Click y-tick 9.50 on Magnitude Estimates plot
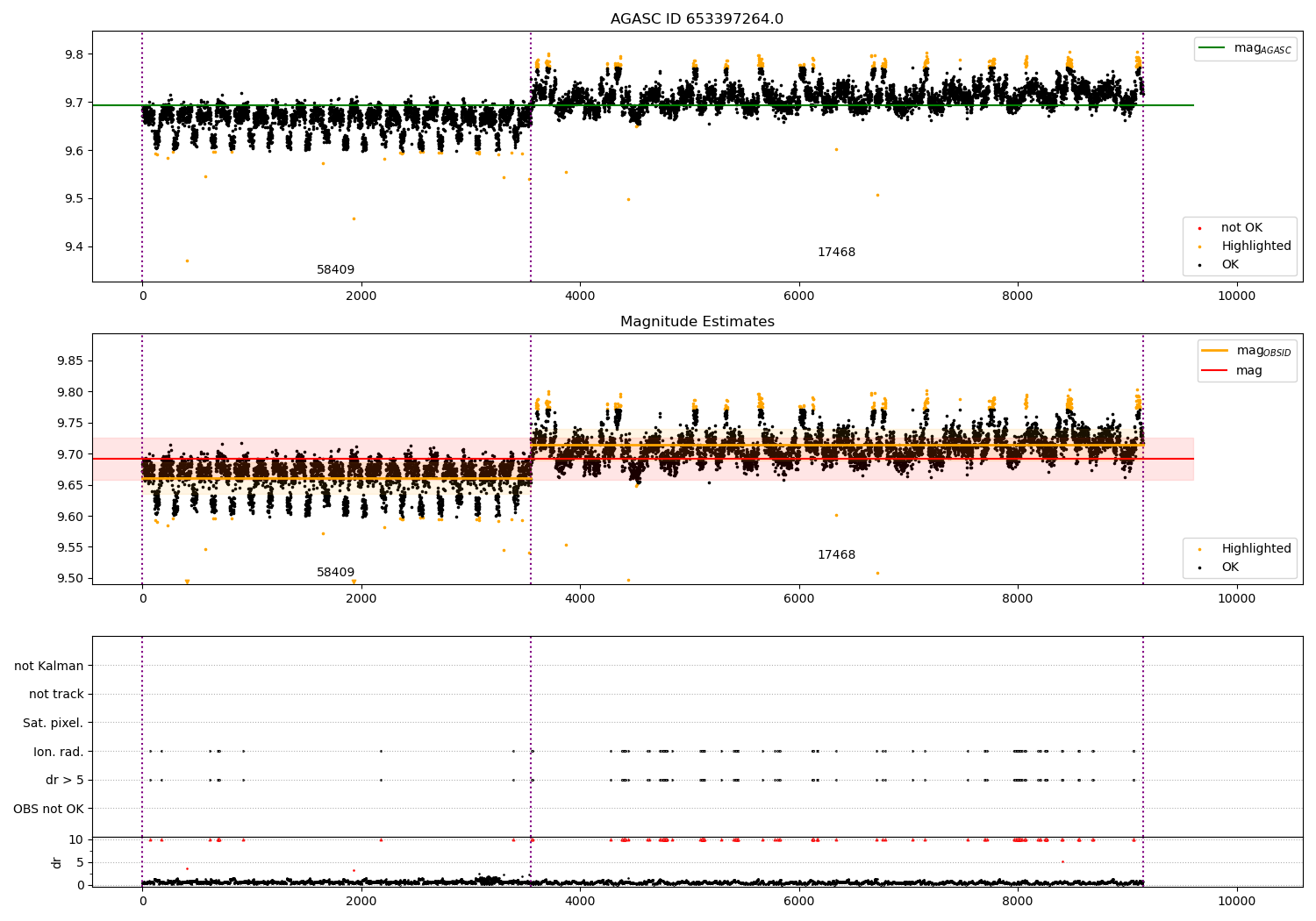1316x921 pixels. point(68,579)
